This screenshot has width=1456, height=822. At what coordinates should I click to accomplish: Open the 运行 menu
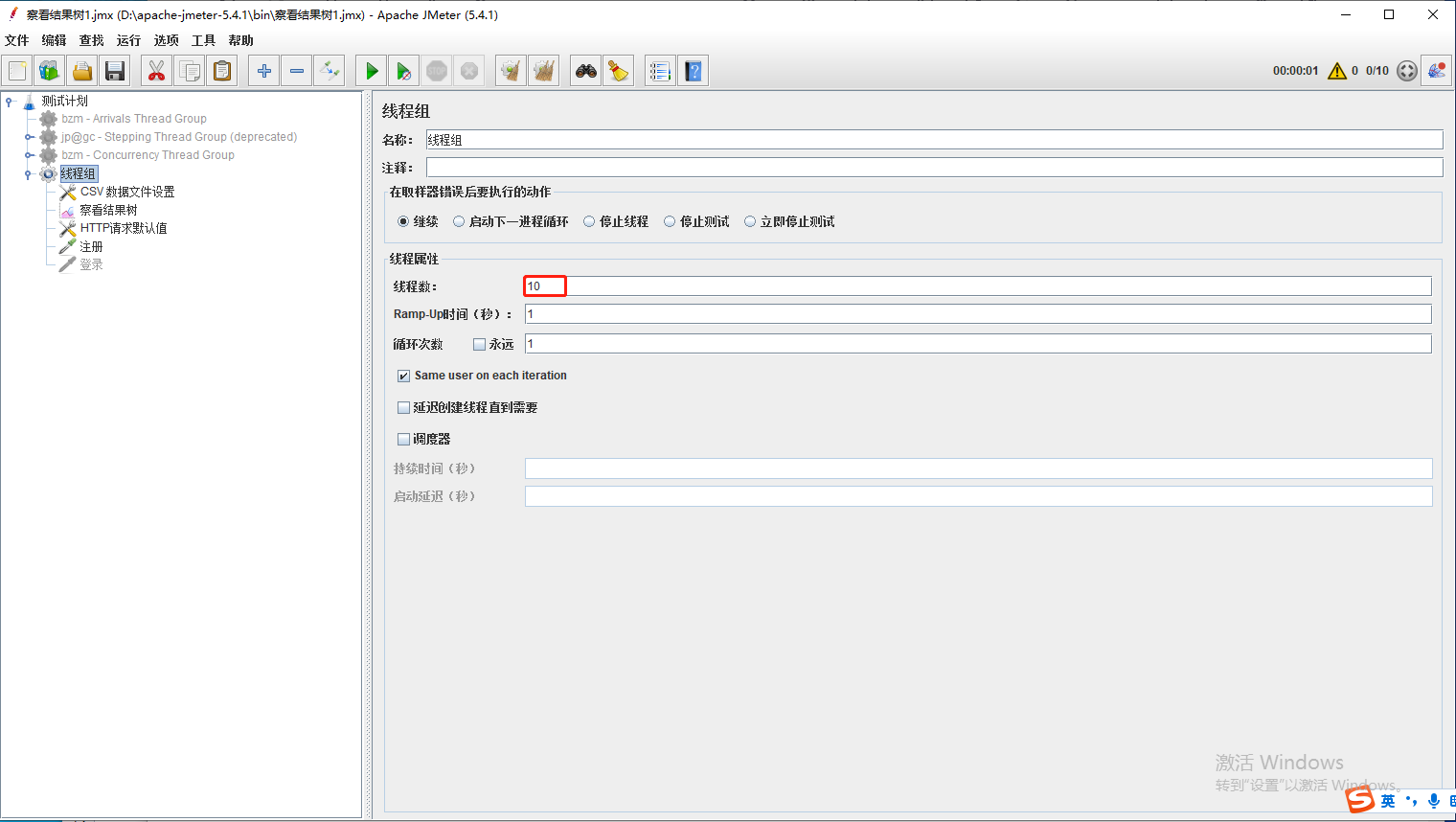[129, 40]
